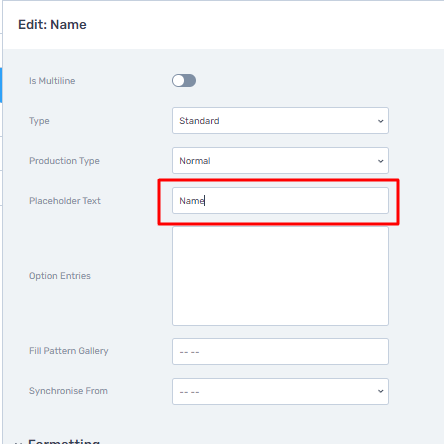
Task: Toggle the Is Multiline switch
Action: [x=184, y=81]
